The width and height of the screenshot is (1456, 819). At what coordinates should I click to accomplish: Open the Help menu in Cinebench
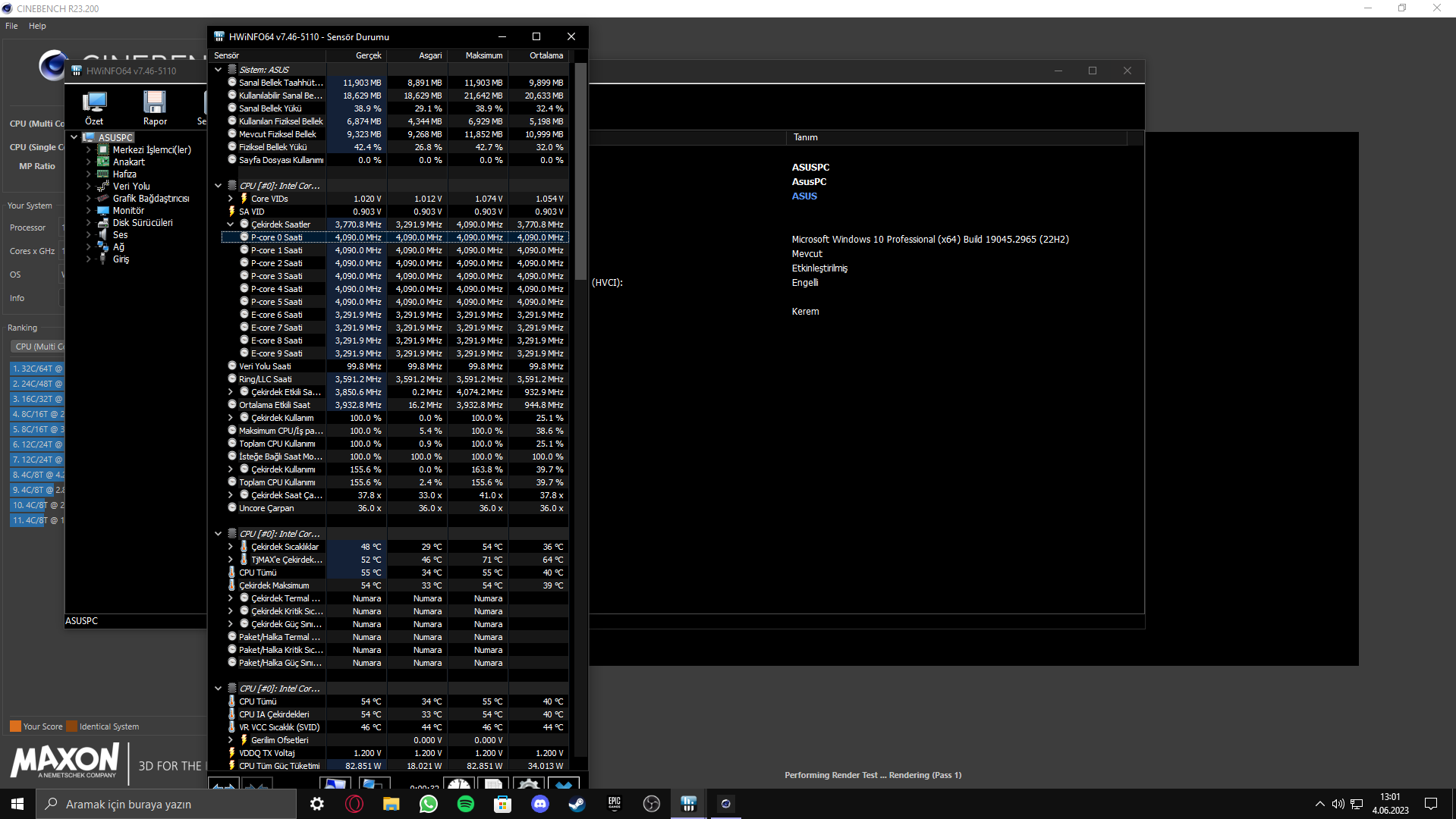37,26
